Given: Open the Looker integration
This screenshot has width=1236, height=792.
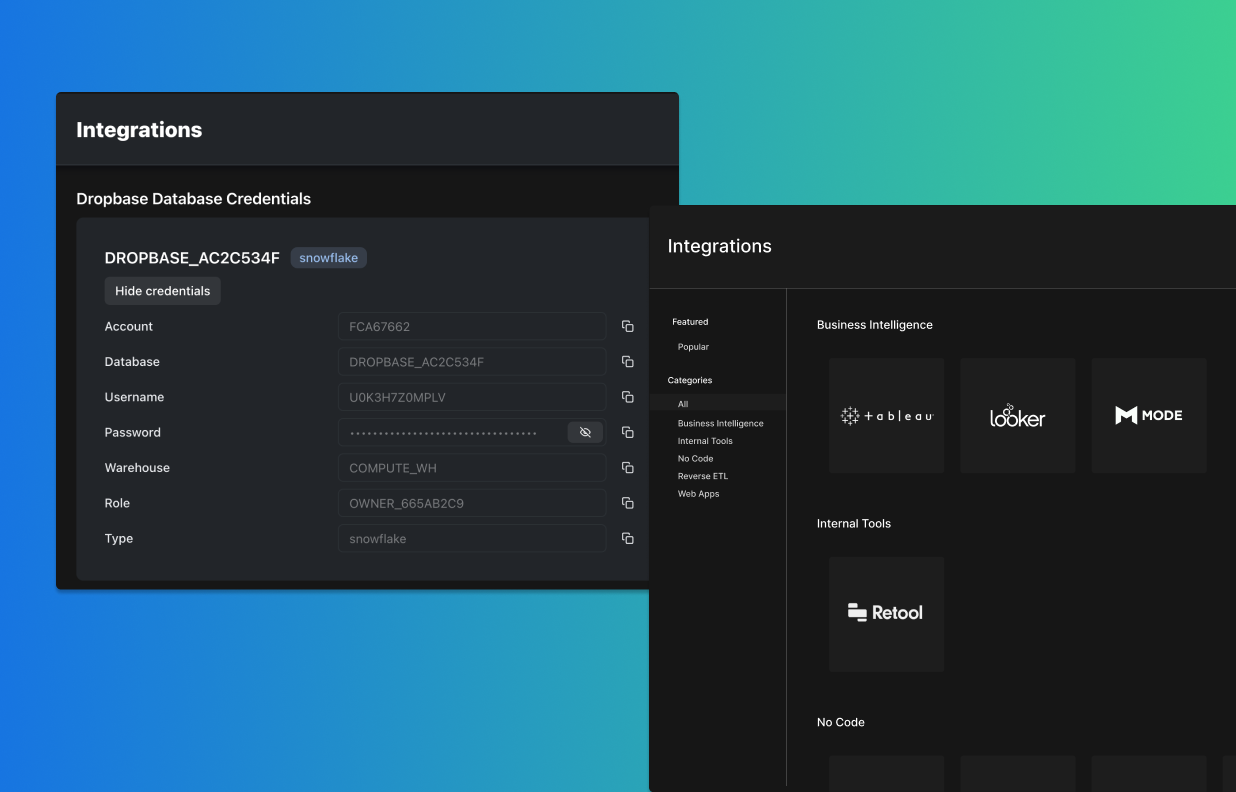Looking at the screenshot, I should pyautogui.click(x=1017, y=415).
